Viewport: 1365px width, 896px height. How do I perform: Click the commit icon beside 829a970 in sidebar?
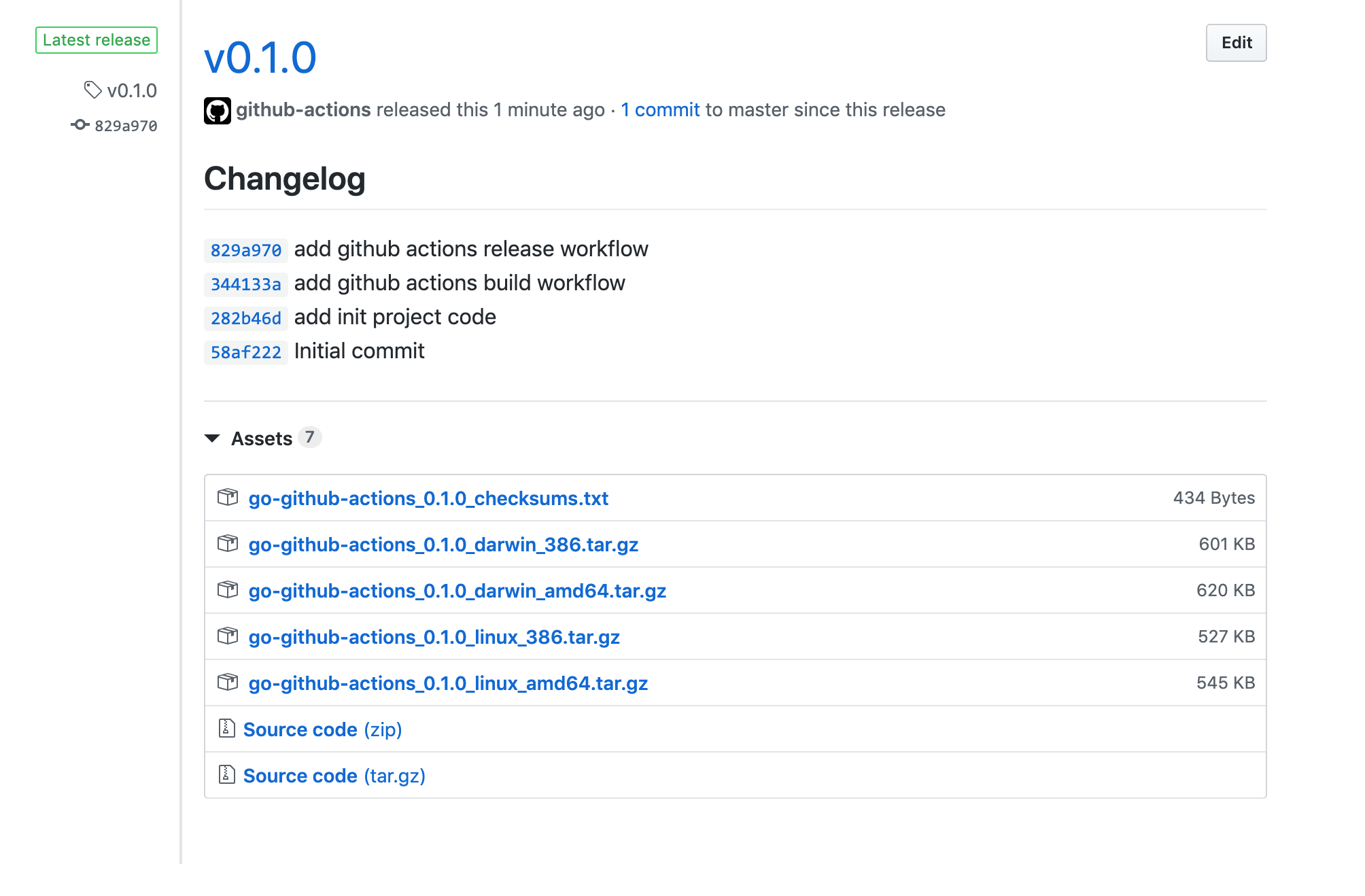click(80, 124)
